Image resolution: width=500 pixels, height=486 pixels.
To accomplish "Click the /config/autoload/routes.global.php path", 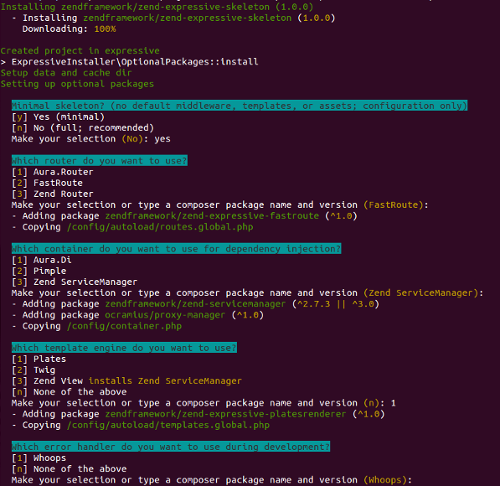I will 160,227.
